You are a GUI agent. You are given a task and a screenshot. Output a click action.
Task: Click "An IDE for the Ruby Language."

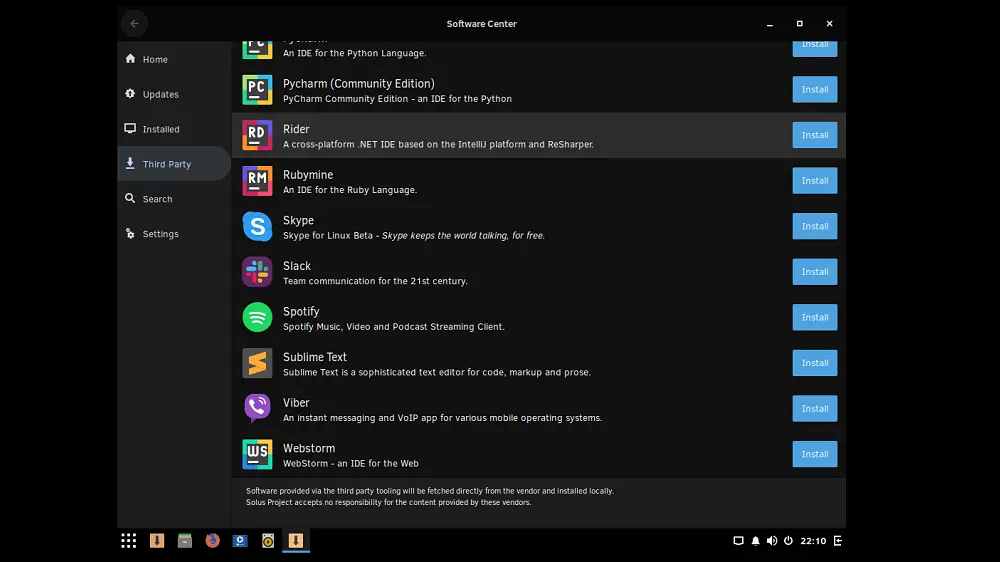(350, 190)
